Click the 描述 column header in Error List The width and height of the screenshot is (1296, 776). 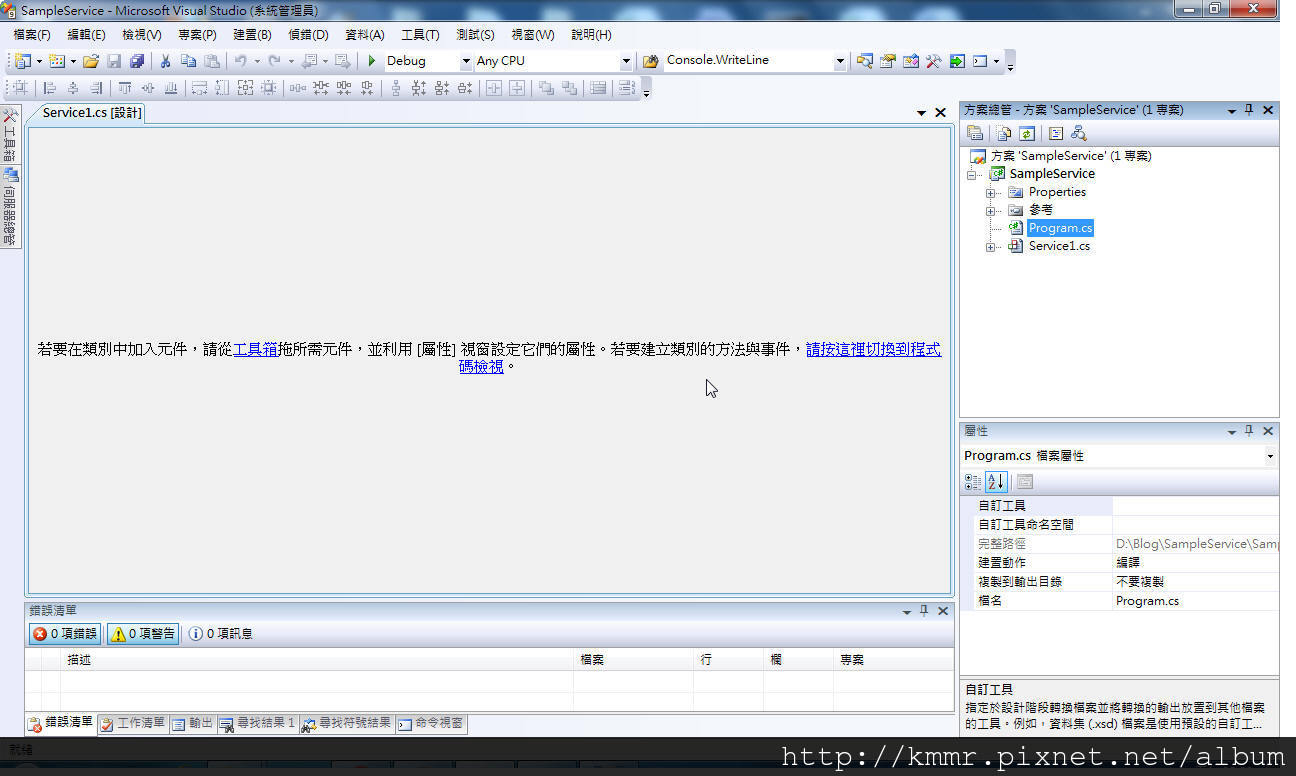(317, 660)
